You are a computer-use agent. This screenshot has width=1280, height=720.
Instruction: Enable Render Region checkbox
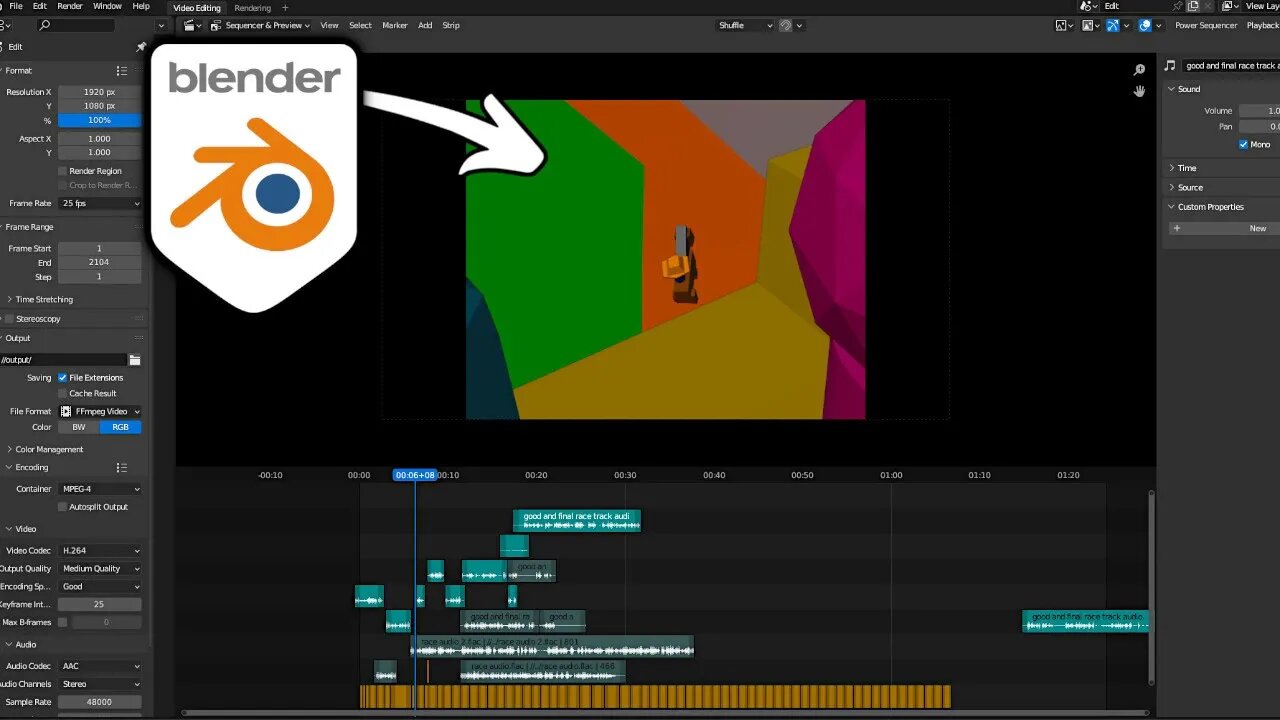[62, 171]
